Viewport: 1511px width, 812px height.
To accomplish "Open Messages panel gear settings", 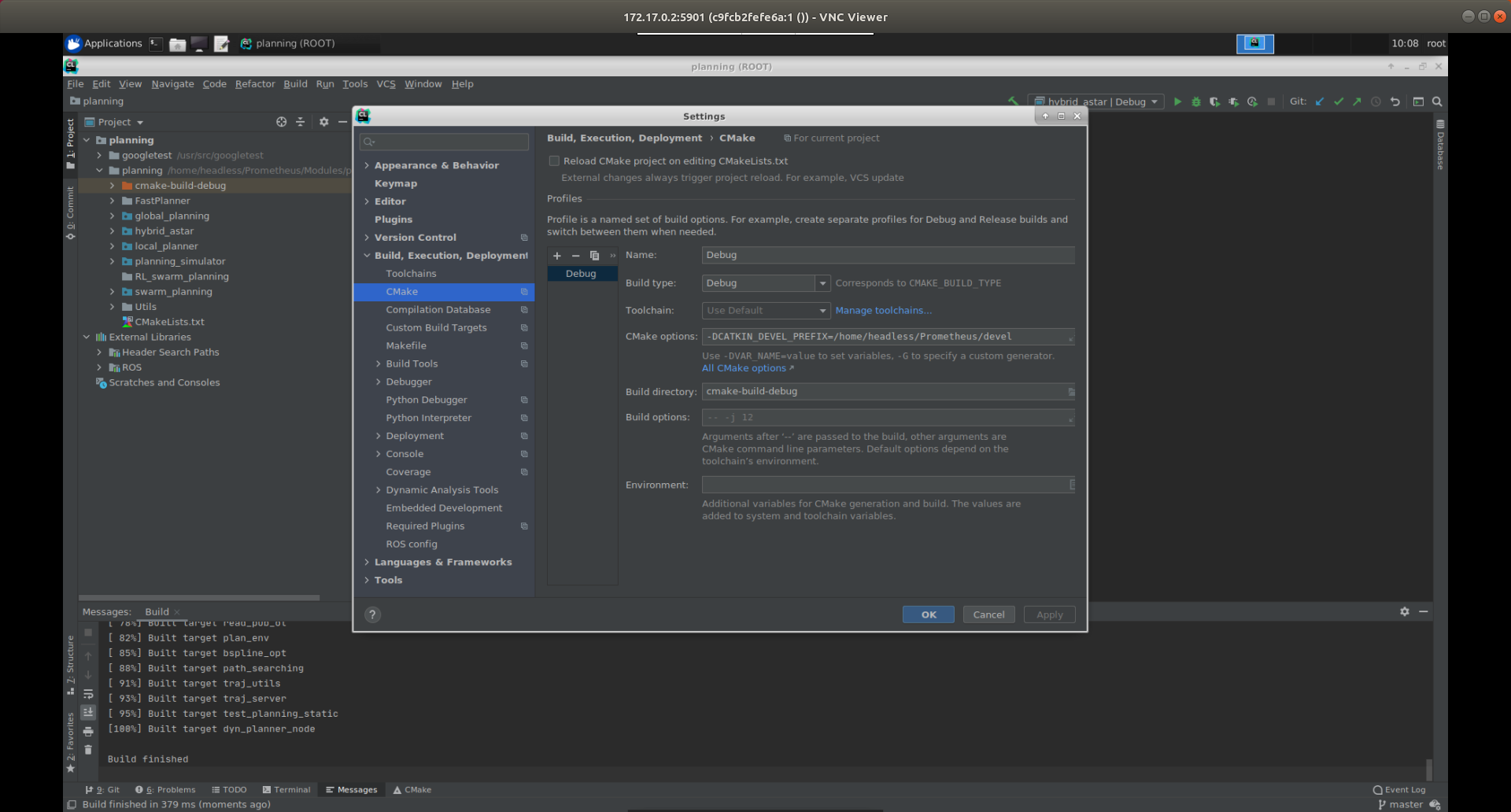I will (x=1405, y=611).
